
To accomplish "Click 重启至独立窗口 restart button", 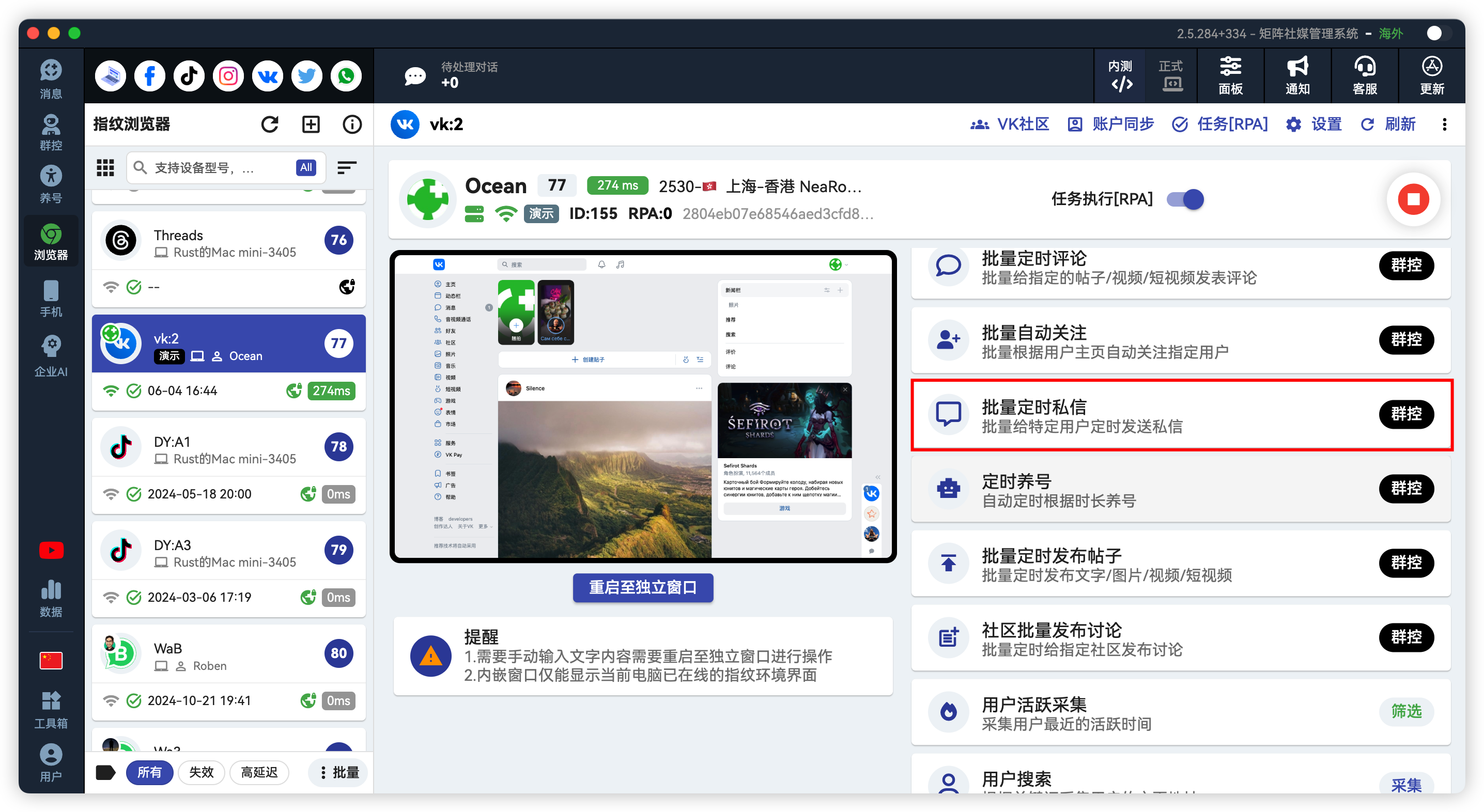I will tap(643, 587).
